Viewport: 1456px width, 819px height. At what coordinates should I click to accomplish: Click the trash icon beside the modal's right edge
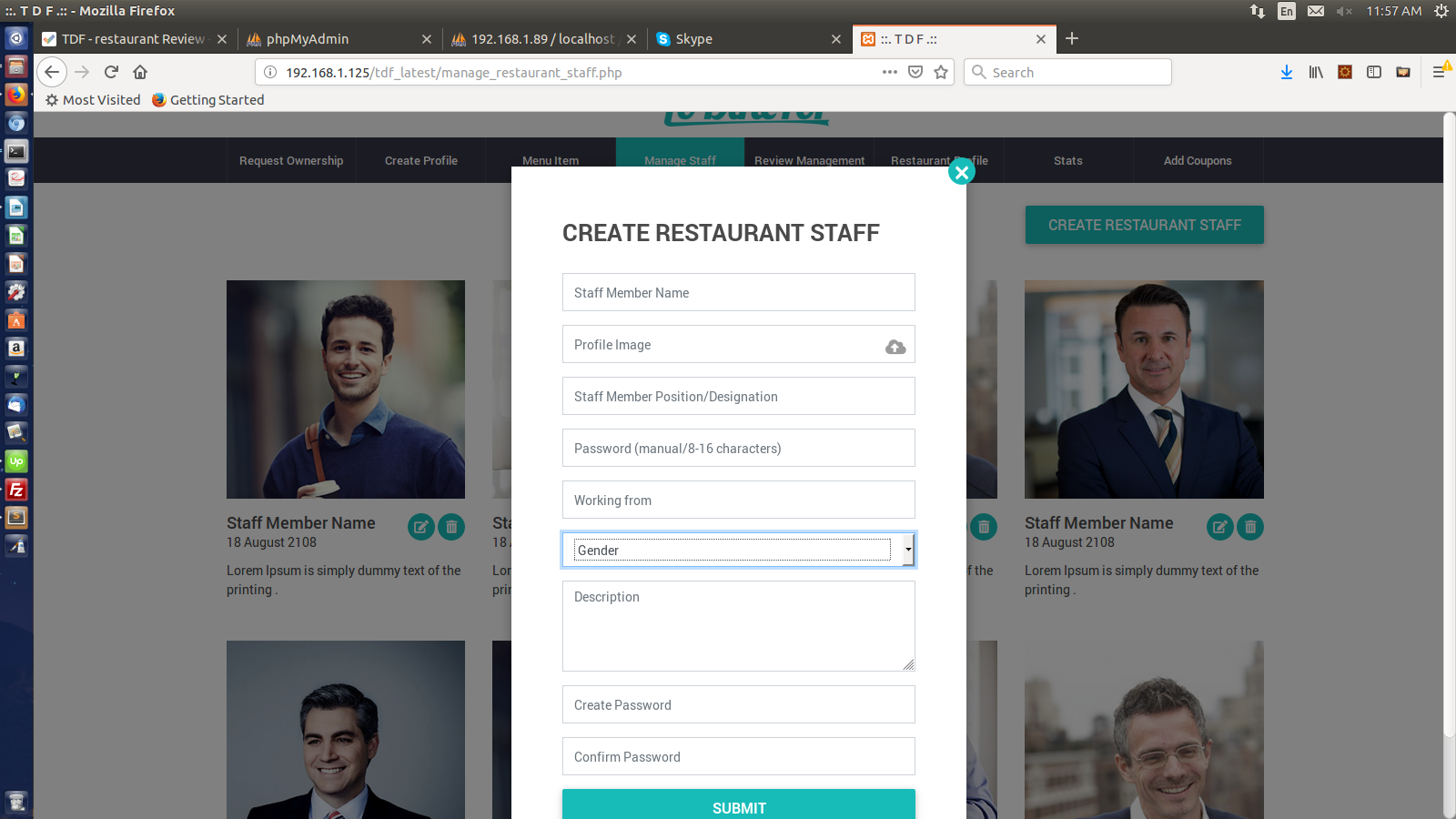tap(984, 527)
